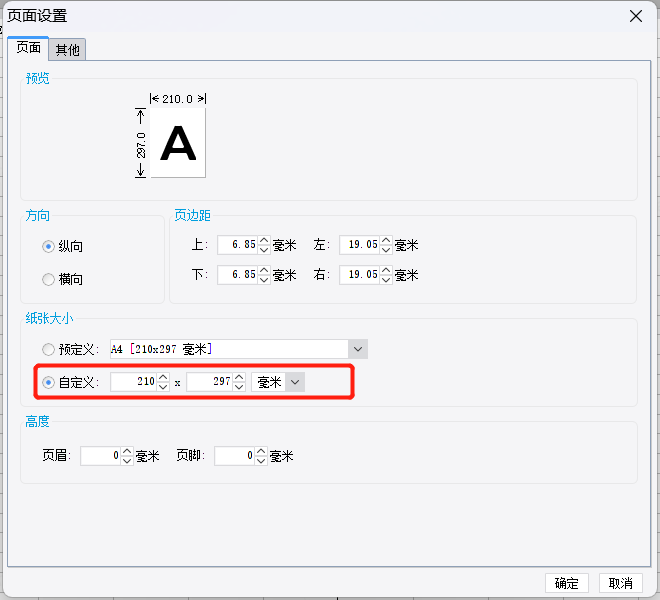This screenshot has height=600, width=660.
Task: Decrease 页脚 footer height with down arrow
Action: click(261, 461)
